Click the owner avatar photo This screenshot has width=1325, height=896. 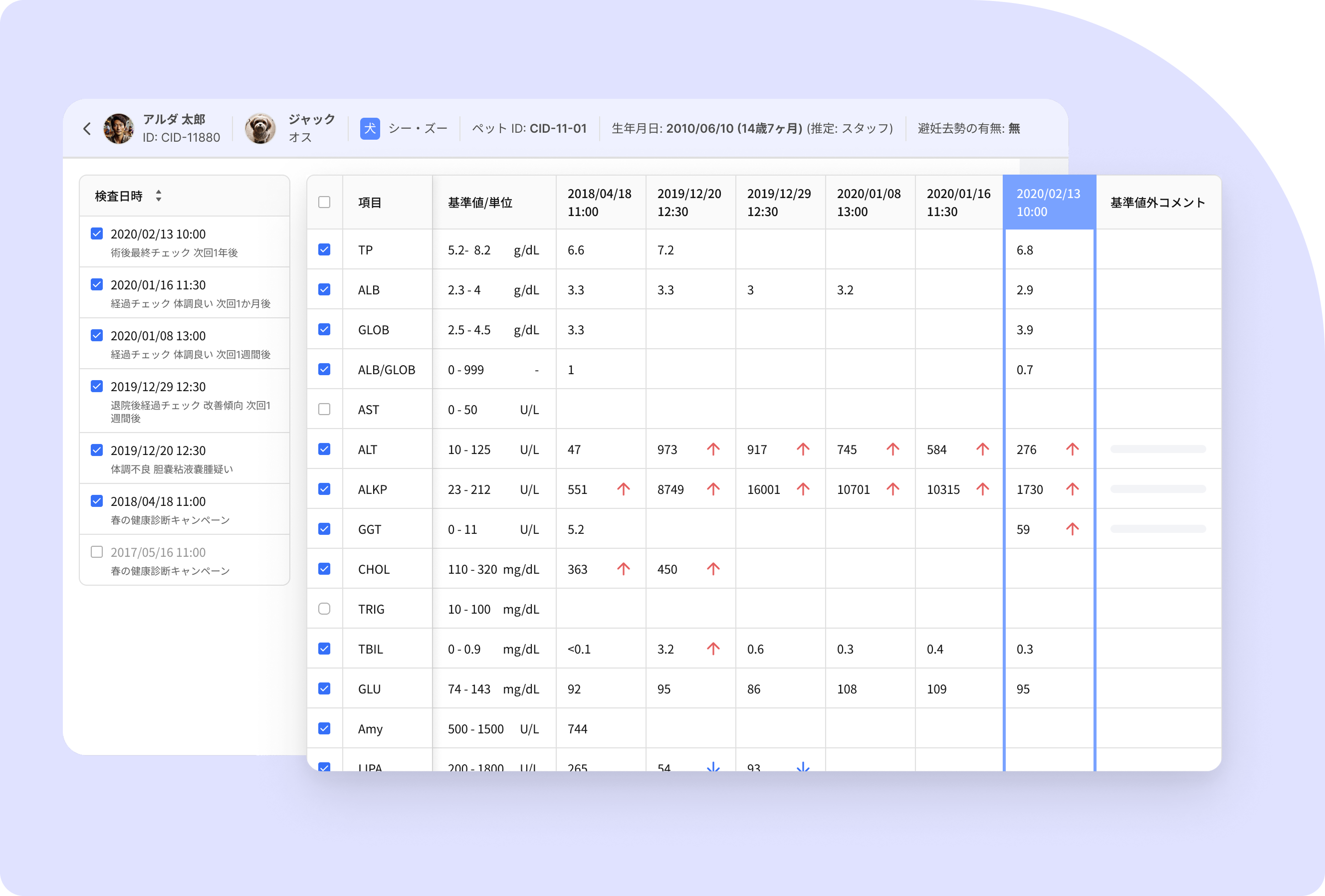(x=119, y=128)
